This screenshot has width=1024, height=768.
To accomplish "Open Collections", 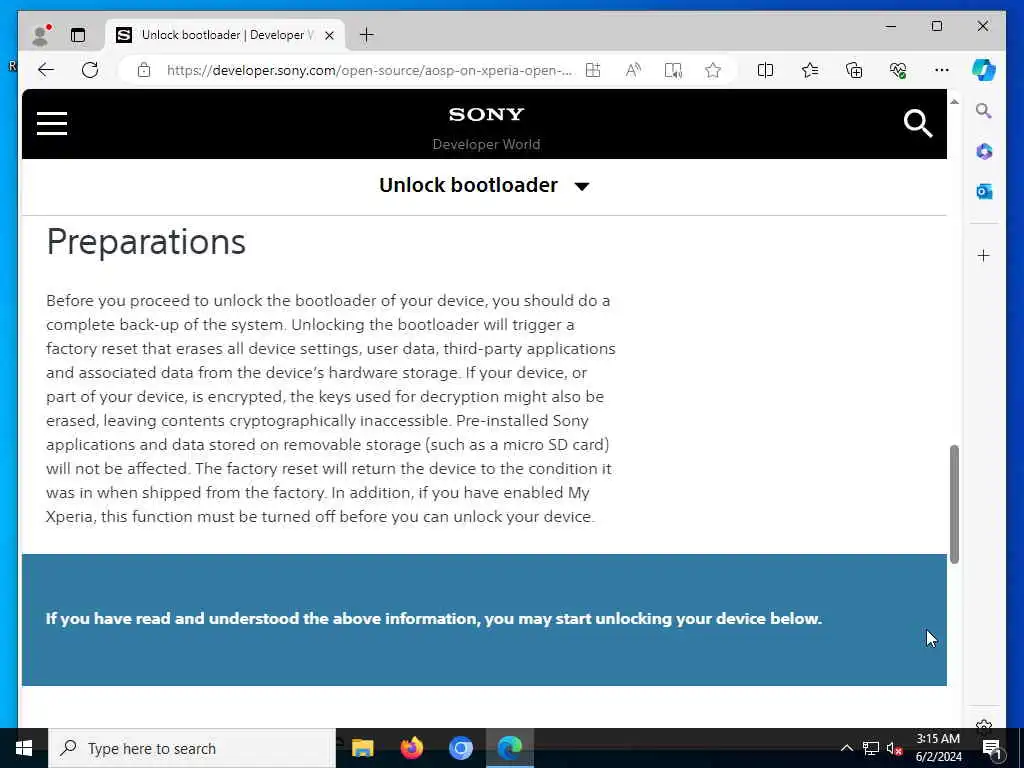I will (x=854, y=70).
